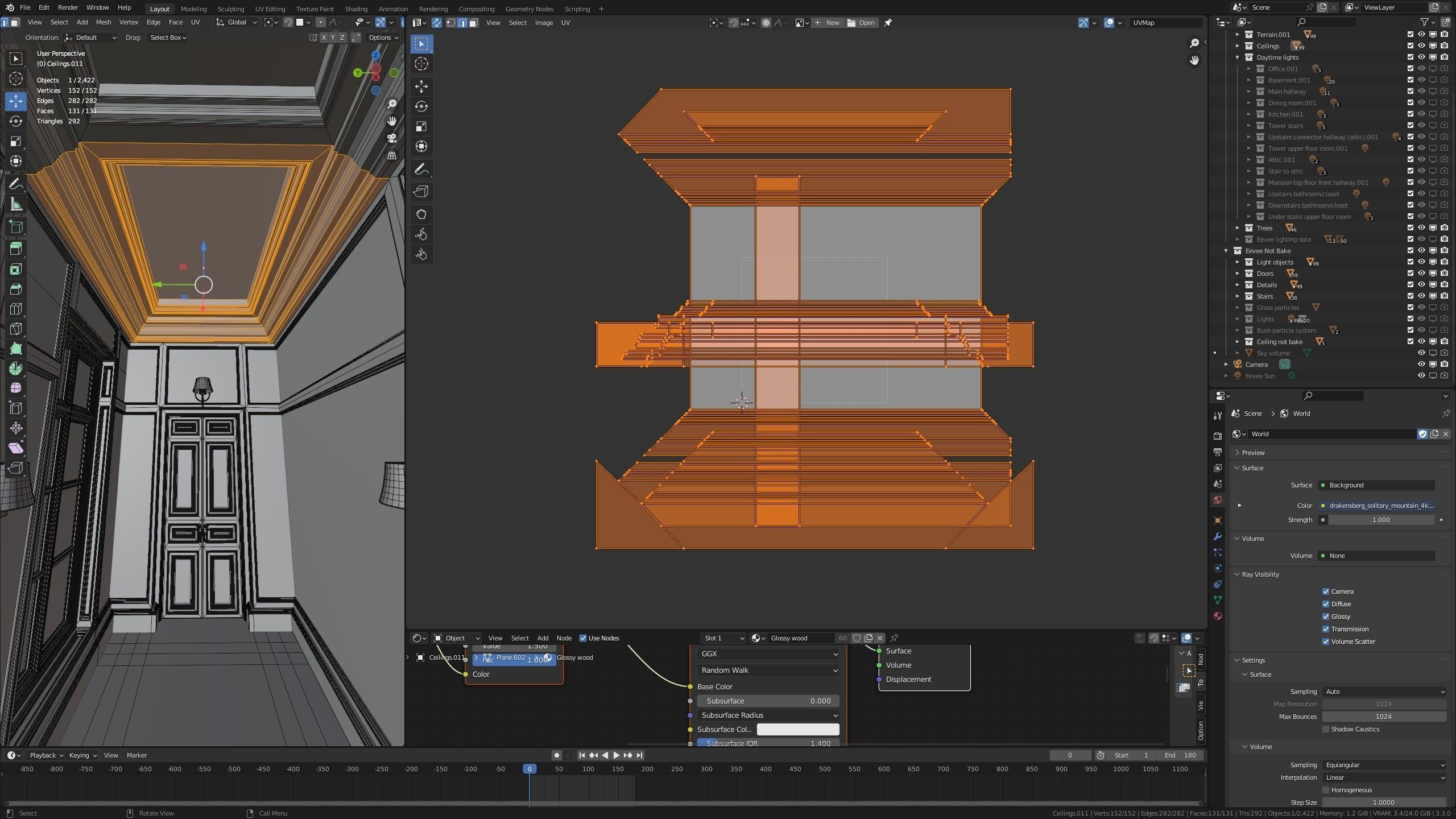This screenshot has width=1456, height=819.
Task: Collapse the Ray Visibility panel
Action: click(x=1238, y=574)
